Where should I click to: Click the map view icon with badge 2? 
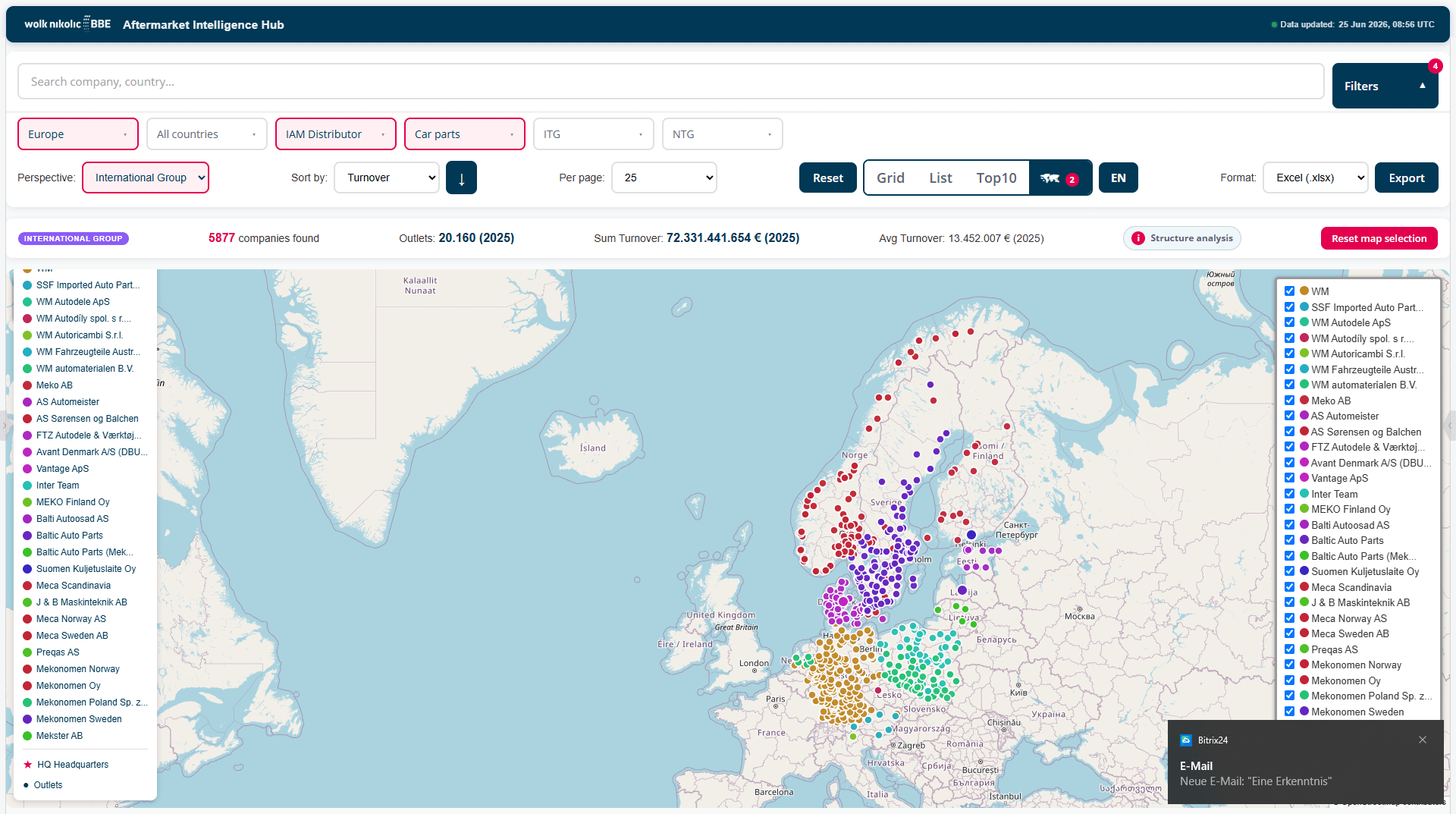1060,178
